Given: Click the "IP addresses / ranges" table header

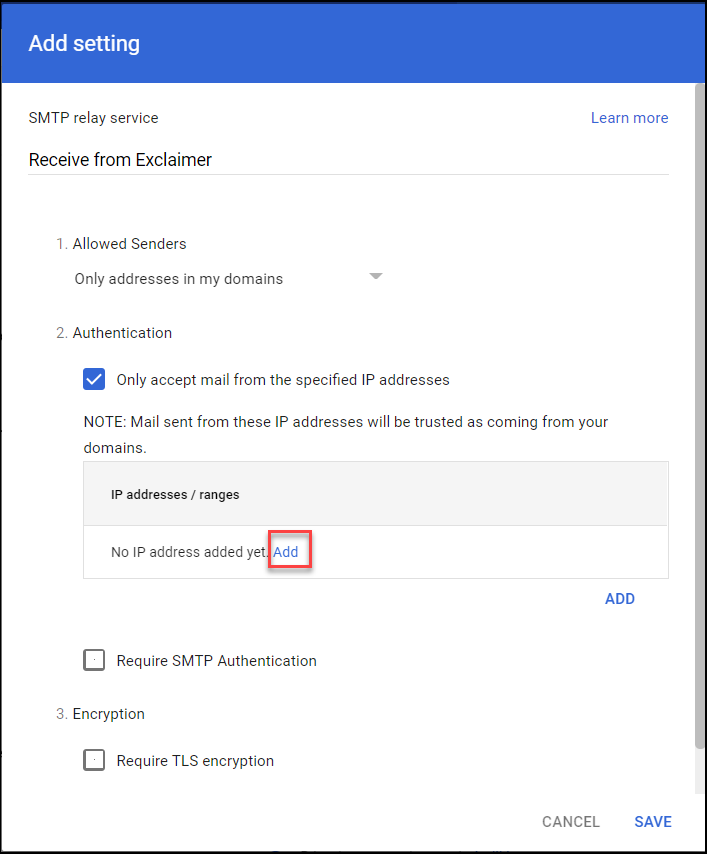Looking at the screenshot, I should (x=175, y=494).
